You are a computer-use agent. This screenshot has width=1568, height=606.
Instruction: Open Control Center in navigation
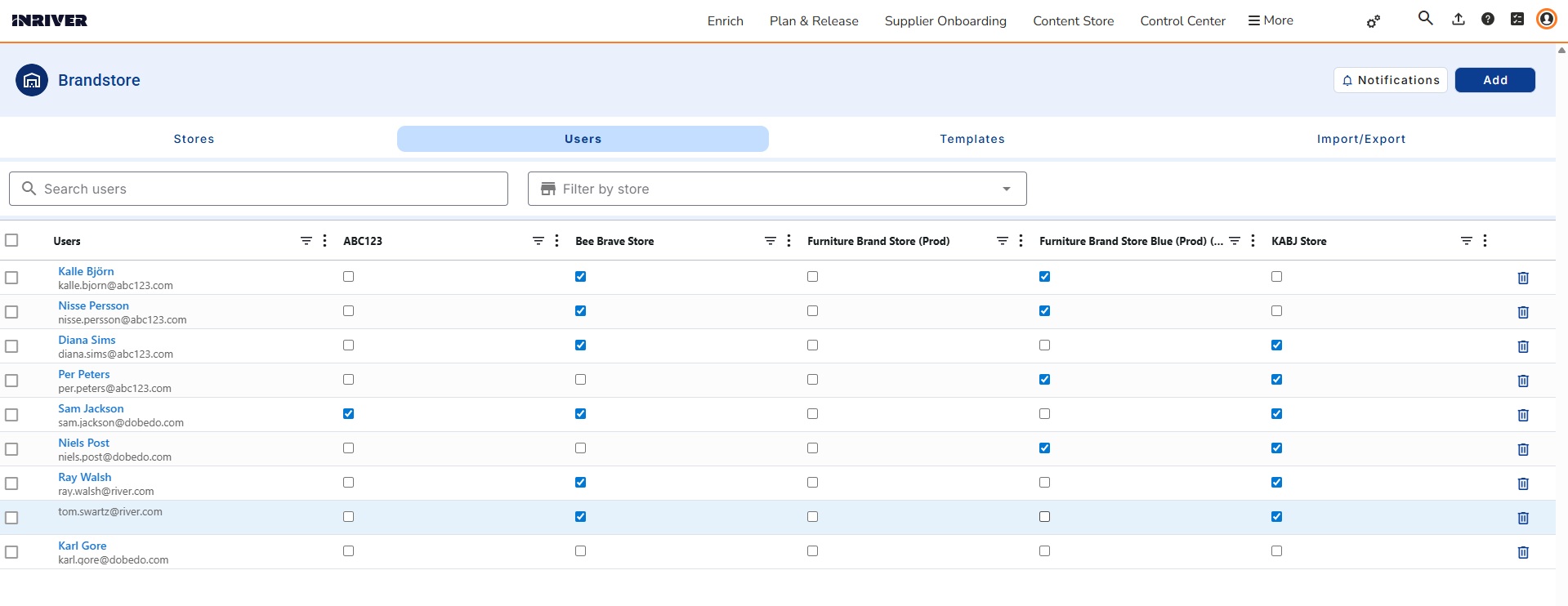[1183, 20]
